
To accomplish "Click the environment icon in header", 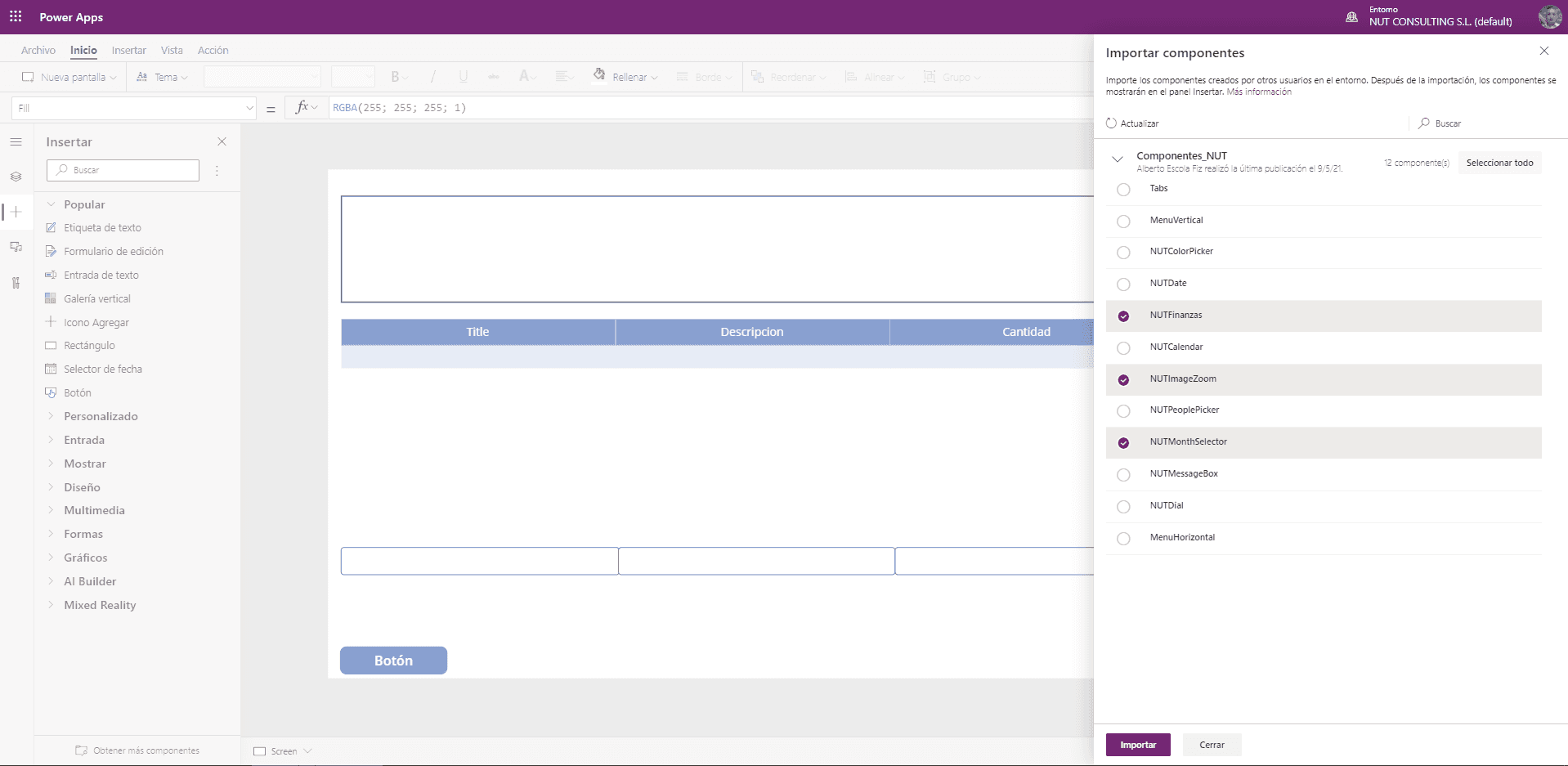I will click(1352, 16).
